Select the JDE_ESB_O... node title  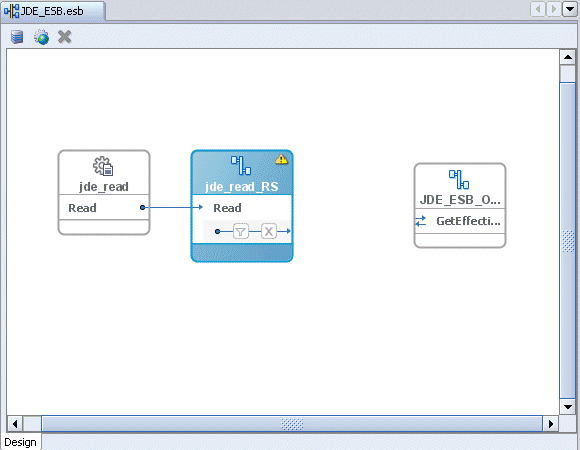pos(460,200)
